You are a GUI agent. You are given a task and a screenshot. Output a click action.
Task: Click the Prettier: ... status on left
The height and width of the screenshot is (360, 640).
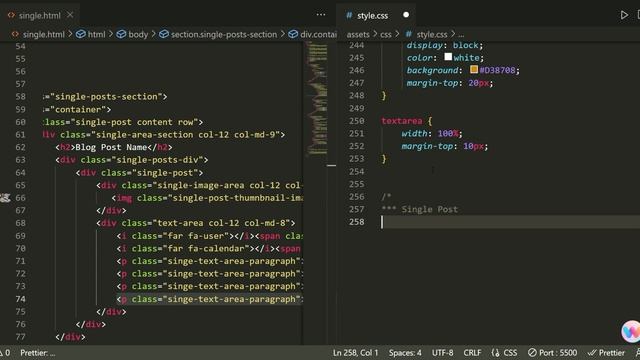[x=38, y=353]
